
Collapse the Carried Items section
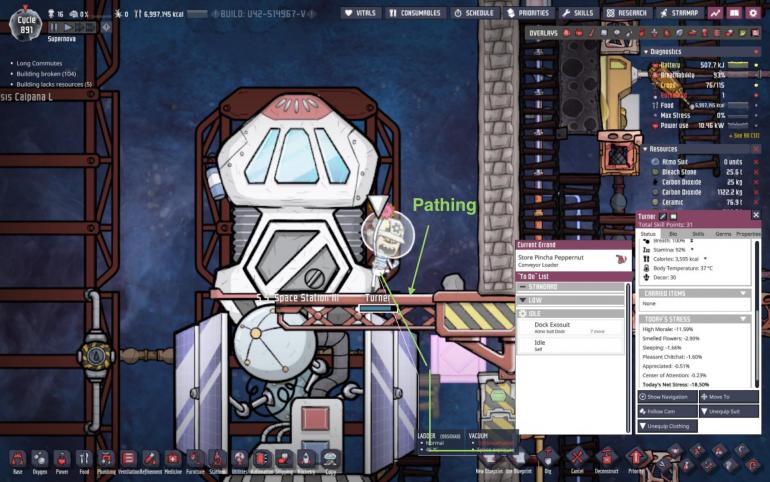[x=743, y=293]
